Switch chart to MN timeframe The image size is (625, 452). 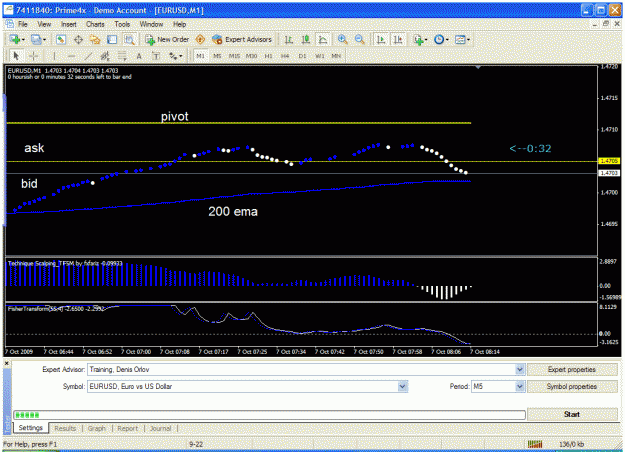(336, 56)
